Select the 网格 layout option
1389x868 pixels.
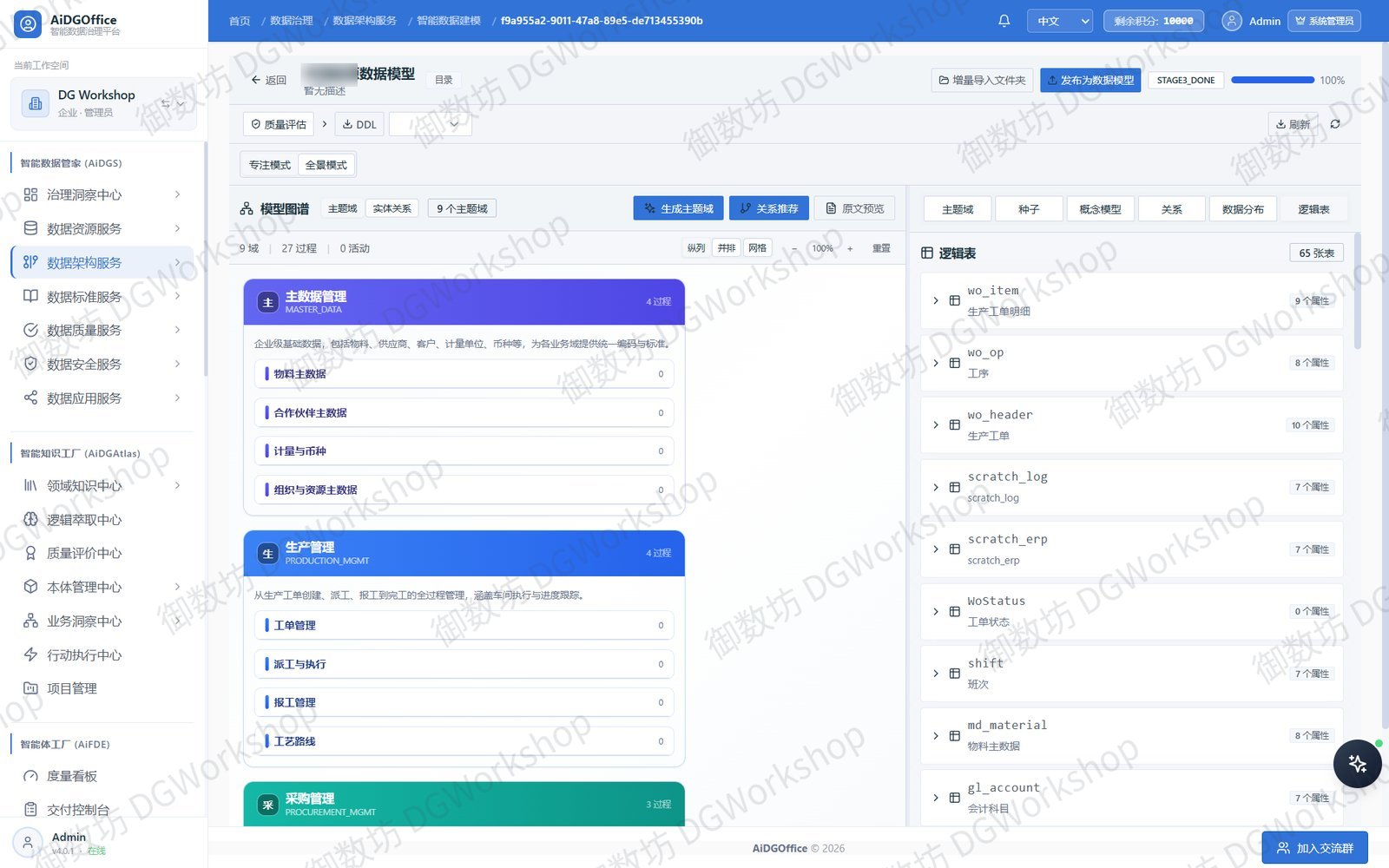(x=757, y=248)
